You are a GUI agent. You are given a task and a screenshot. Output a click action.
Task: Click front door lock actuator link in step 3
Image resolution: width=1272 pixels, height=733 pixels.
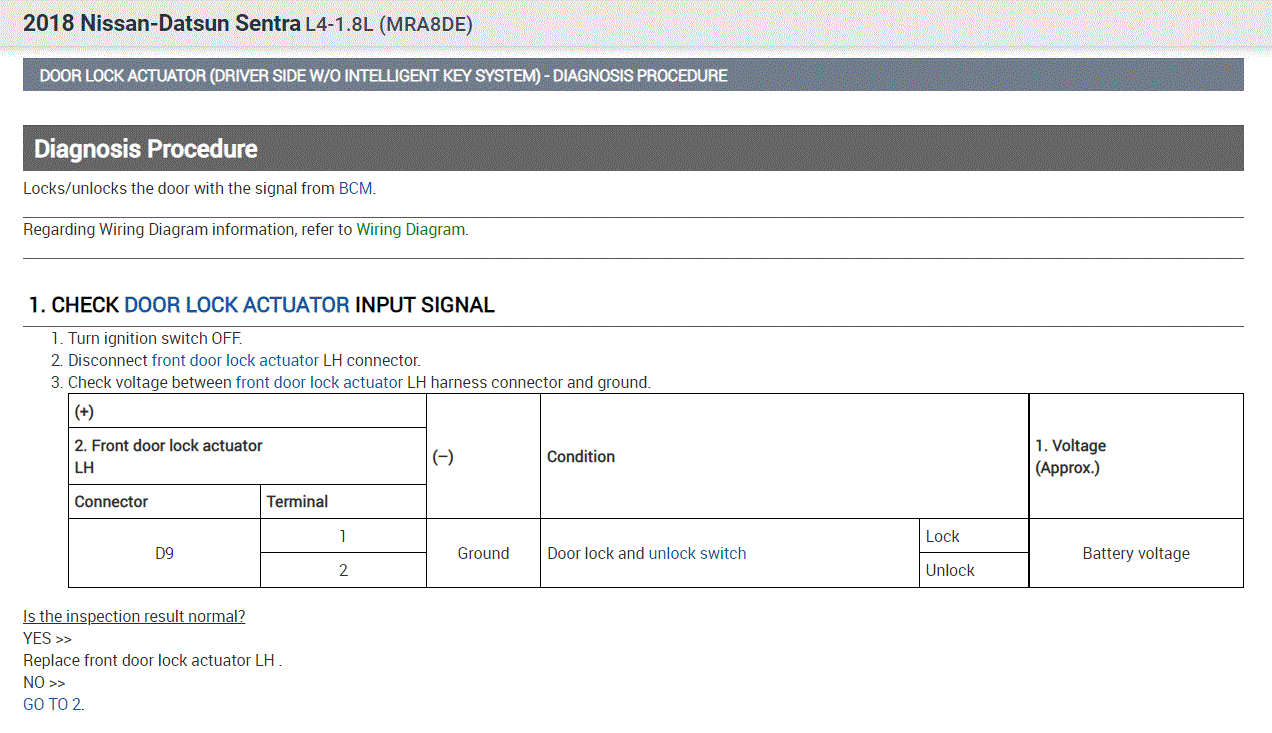point(319,382)
